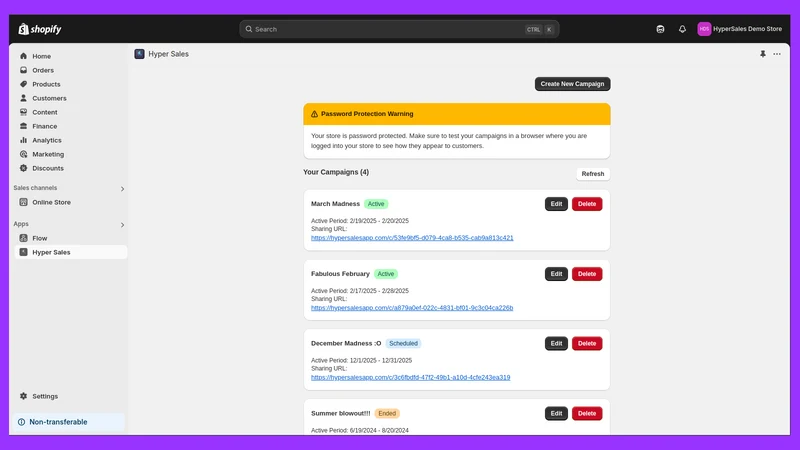Click the Analytics bar chart icon

pos(23,140)
